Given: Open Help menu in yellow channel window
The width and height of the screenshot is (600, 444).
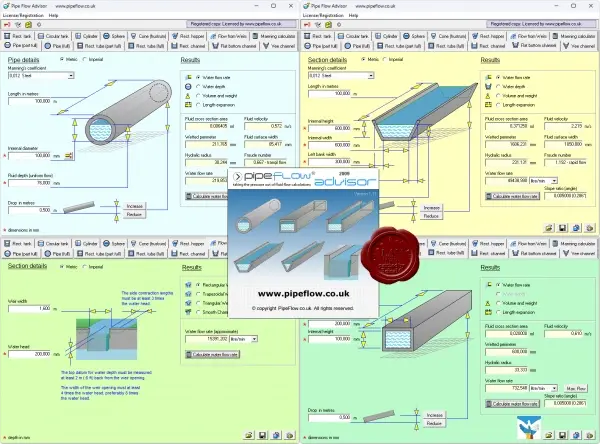Looking at the screenshot, I should (x=353, y=16).
